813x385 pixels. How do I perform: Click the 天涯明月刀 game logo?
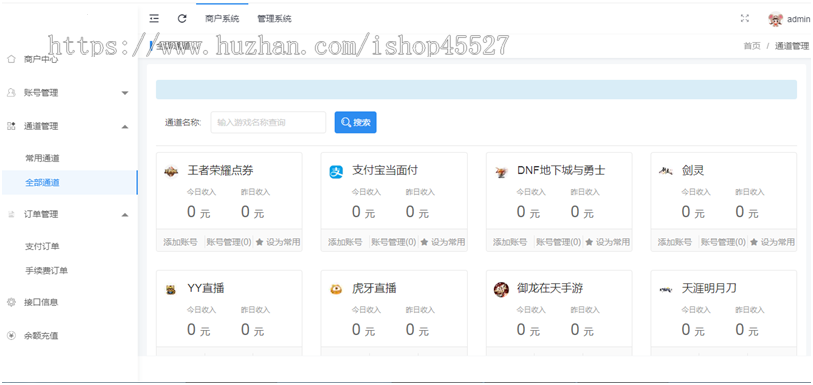[x=666, y=290]
